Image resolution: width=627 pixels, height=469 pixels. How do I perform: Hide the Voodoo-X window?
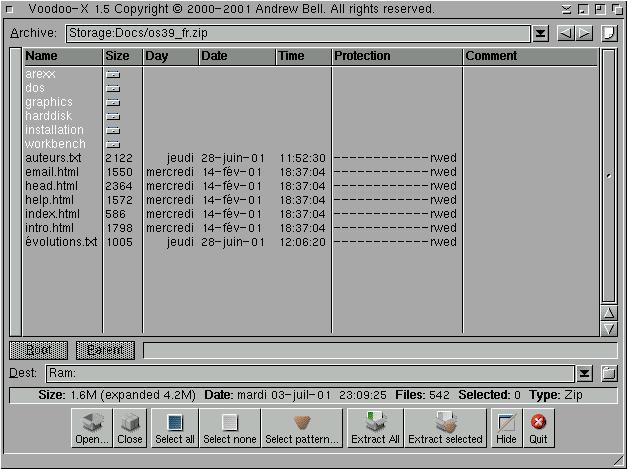pos(506,427)
